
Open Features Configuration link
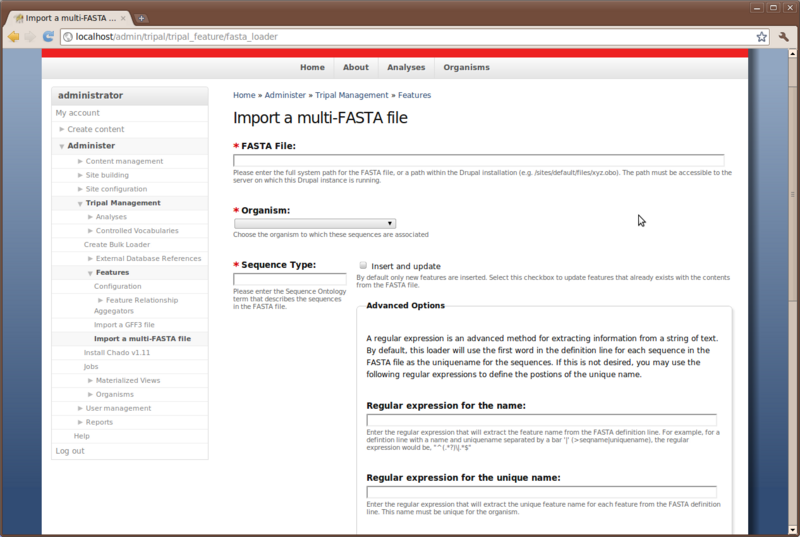(117, 287)
